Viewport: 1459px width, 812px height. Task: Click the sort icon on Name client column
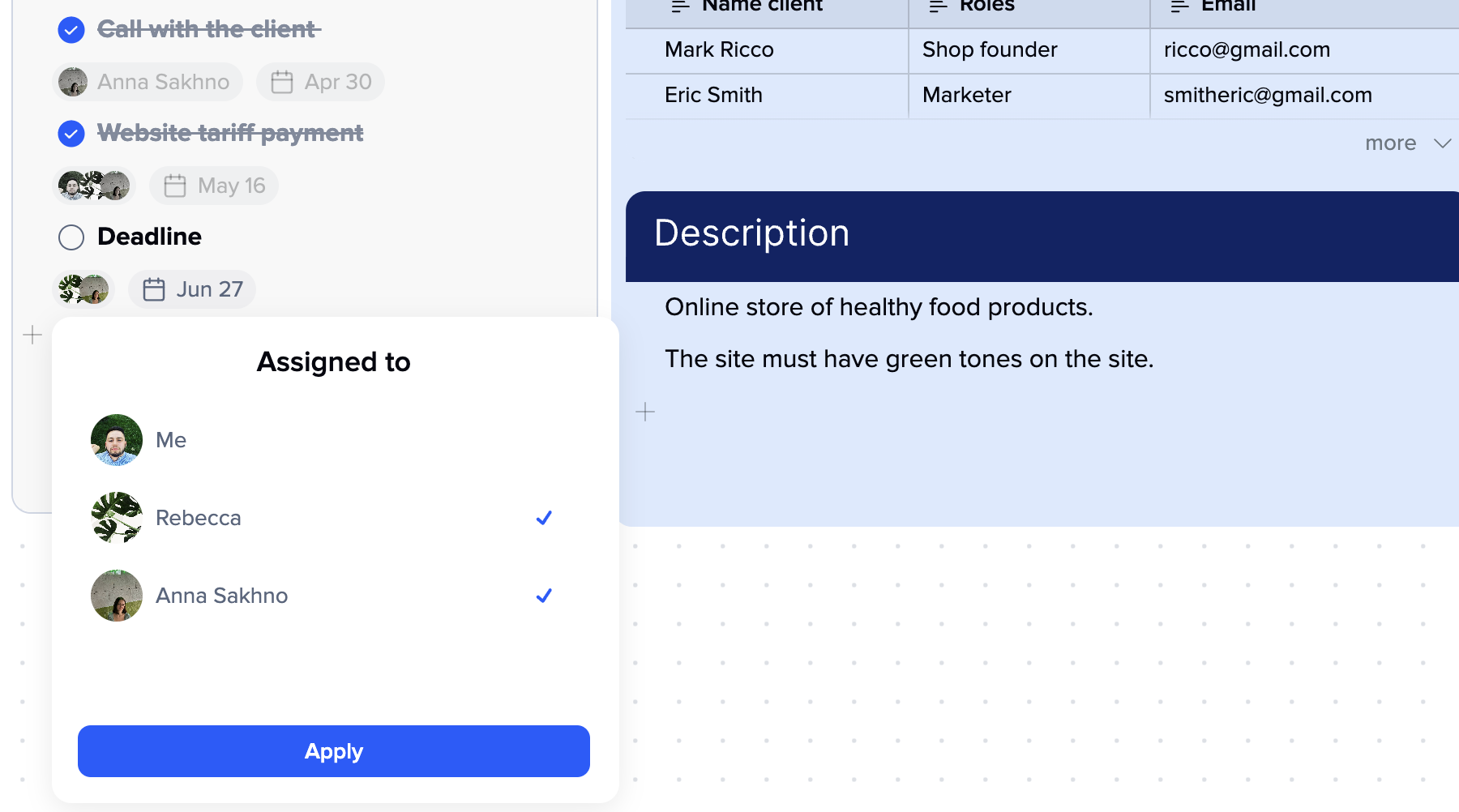click(x=678, y=6)
